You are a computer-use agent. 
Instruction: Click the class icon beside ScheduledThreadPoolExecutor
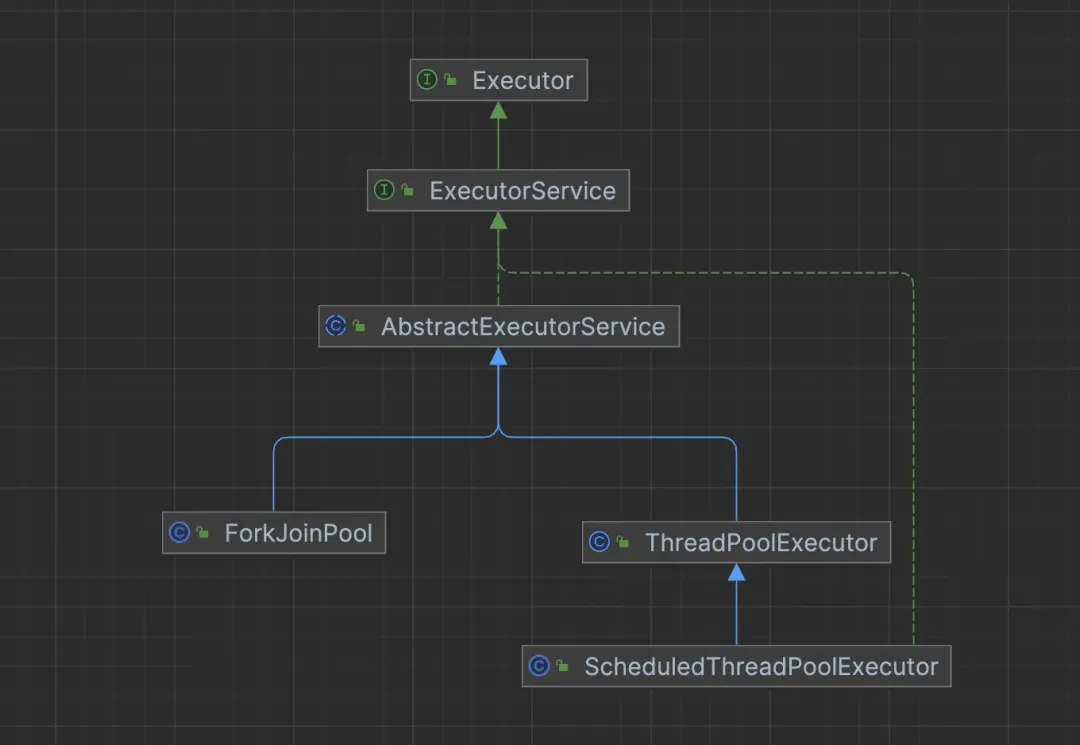click(x=539, y=666)
